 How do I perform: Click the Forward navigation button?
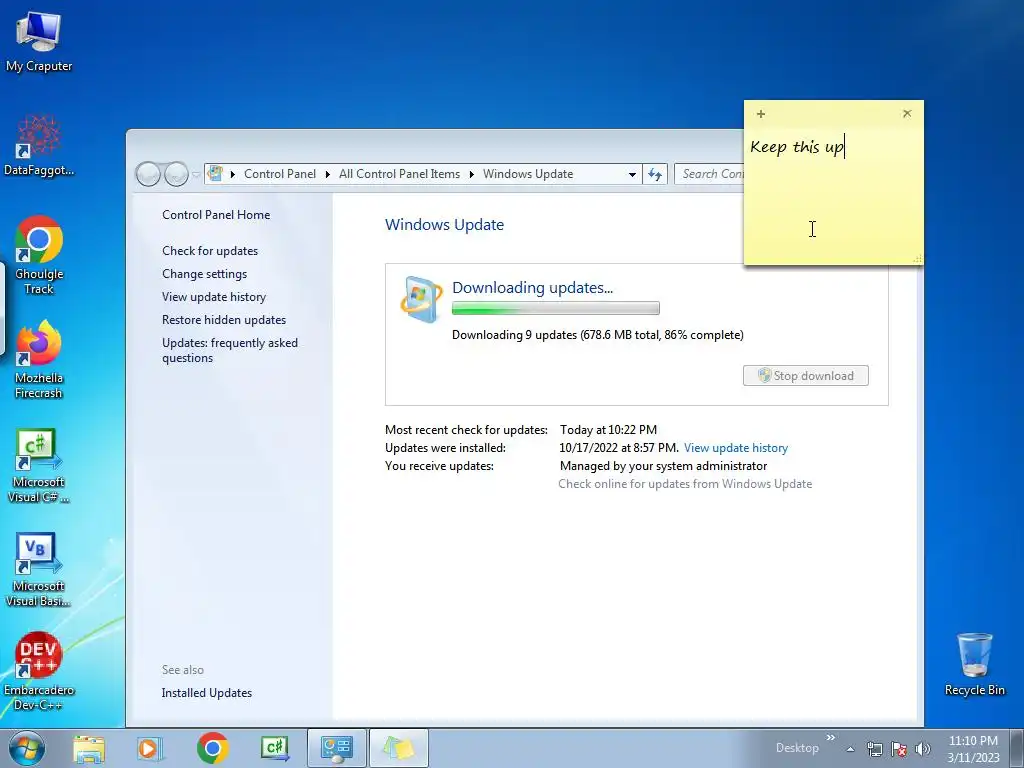click(176, 174)
